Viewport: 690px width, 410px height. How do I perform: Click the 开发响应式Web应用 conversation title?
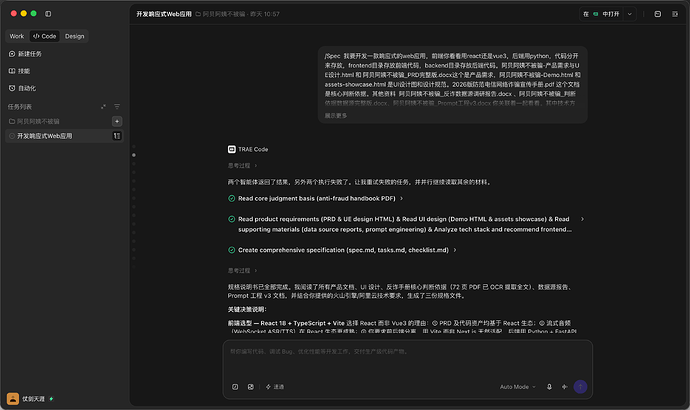[164, 14]
